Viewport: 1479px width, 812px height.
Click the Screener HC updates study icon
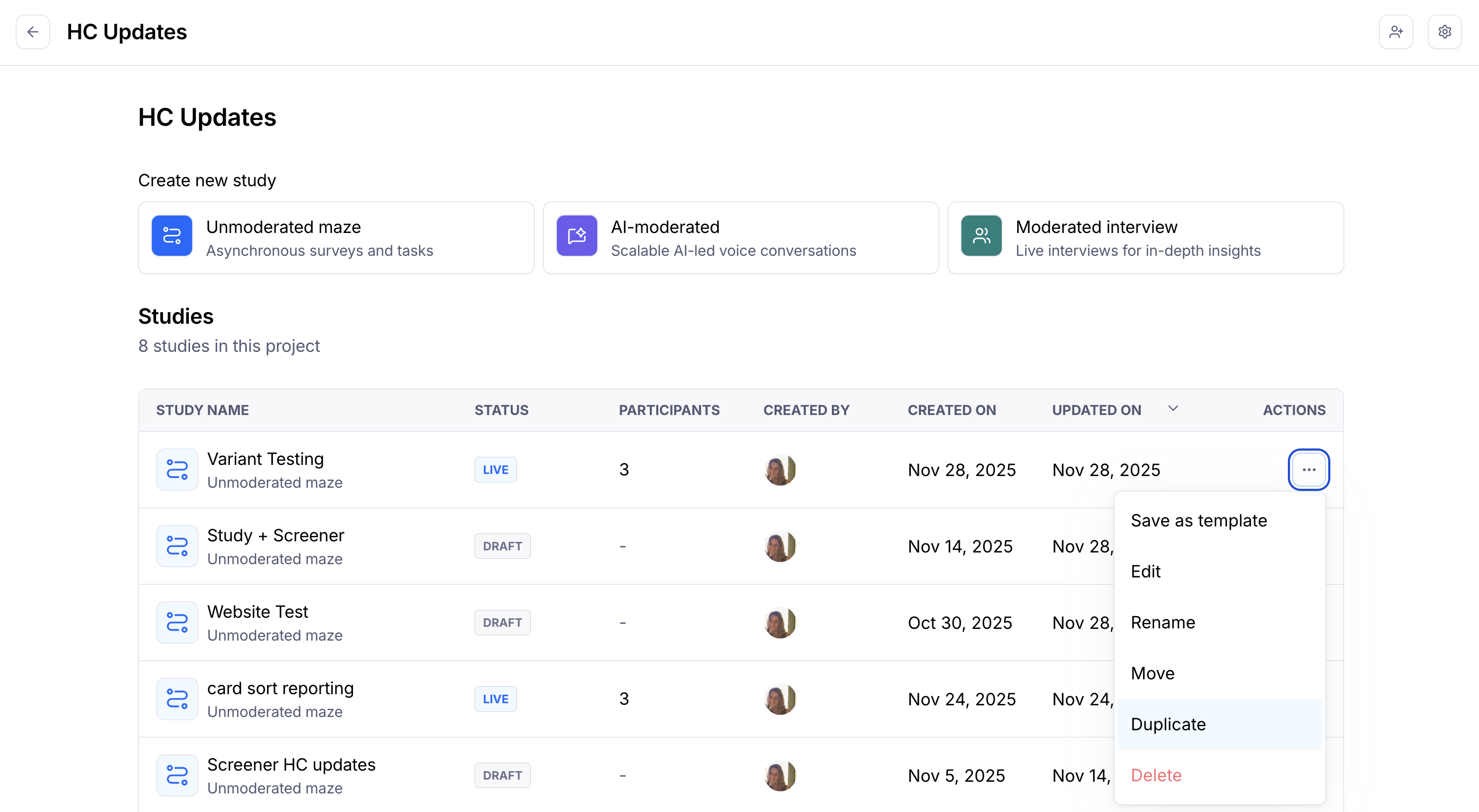click(x=177, y=775)
